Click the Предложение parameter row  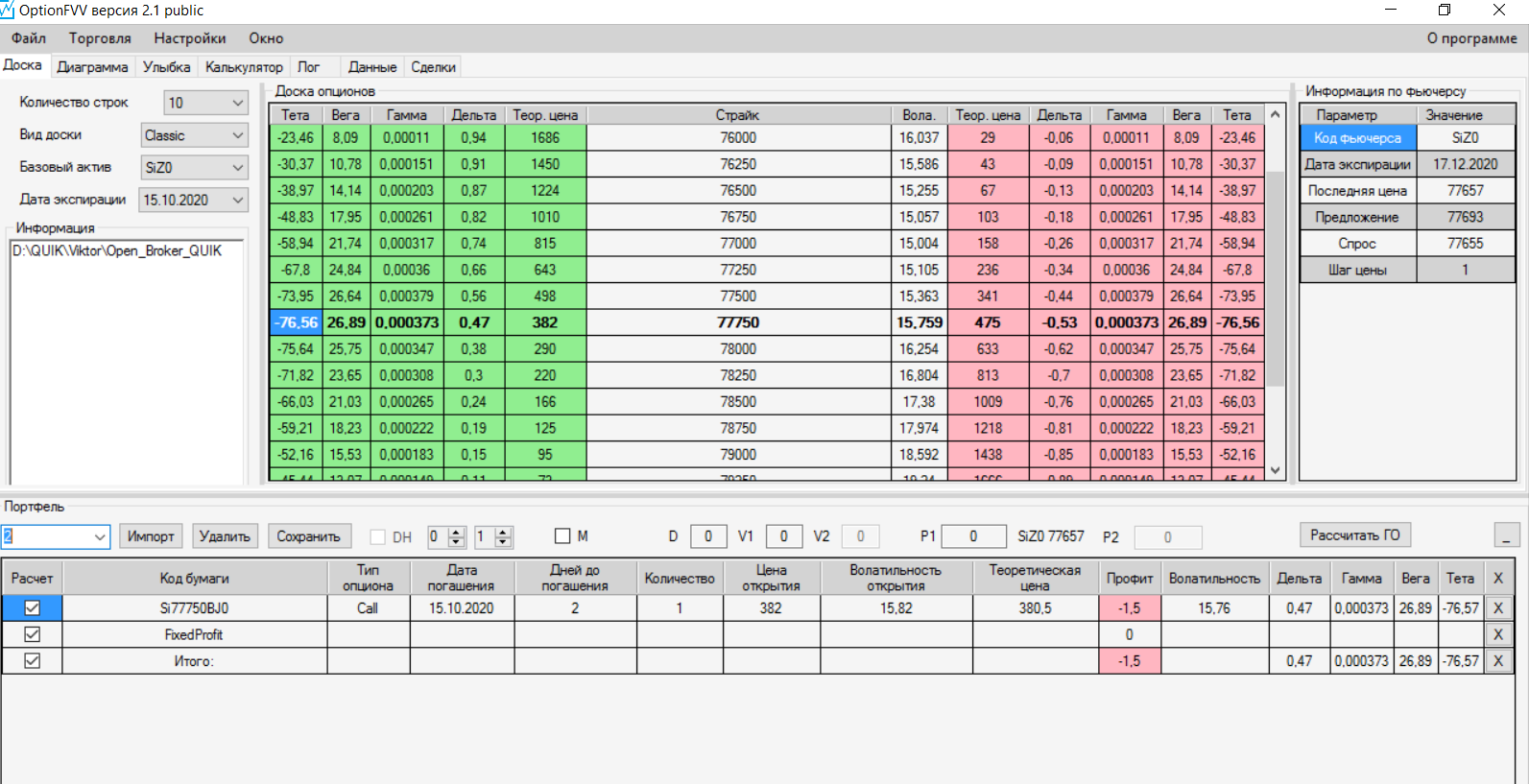click(x=1408, y=217)
